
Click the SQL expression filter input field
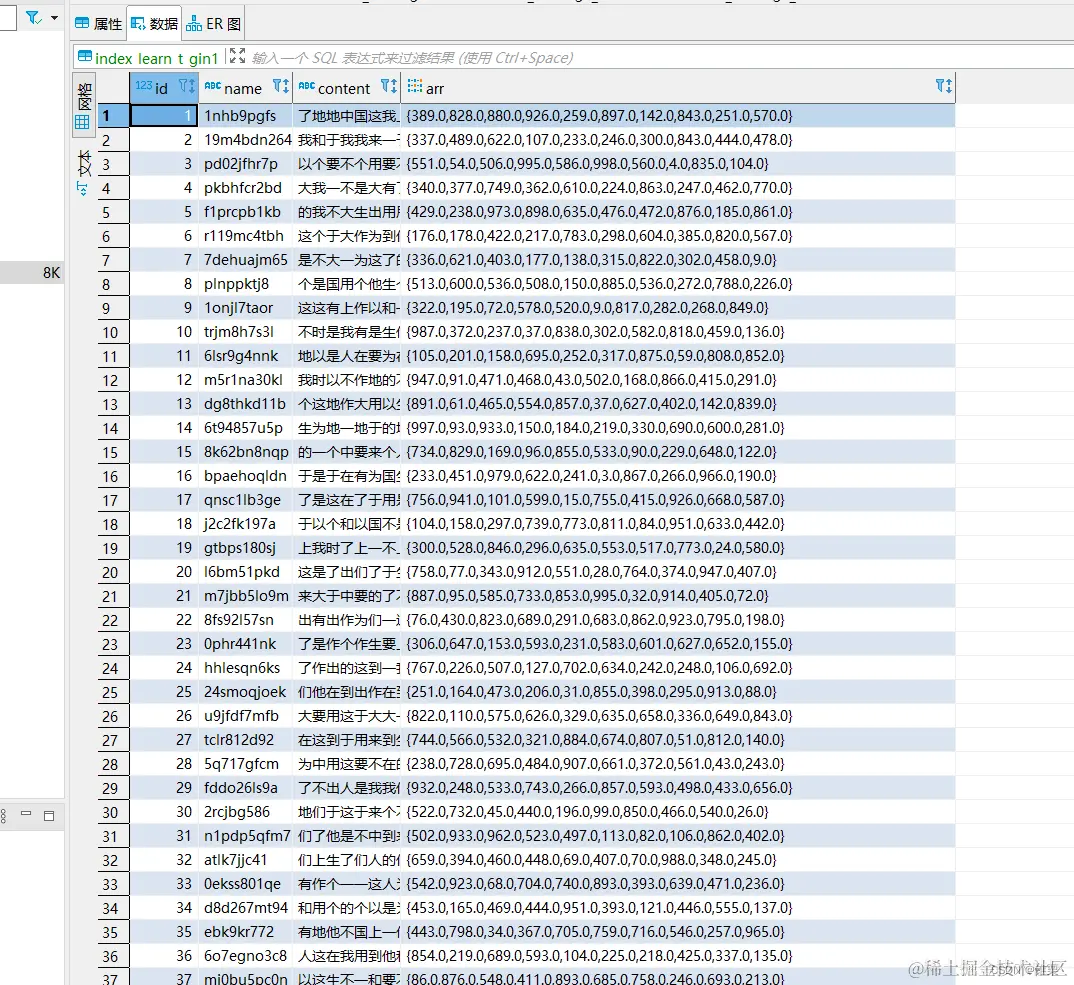click(500, 58)
